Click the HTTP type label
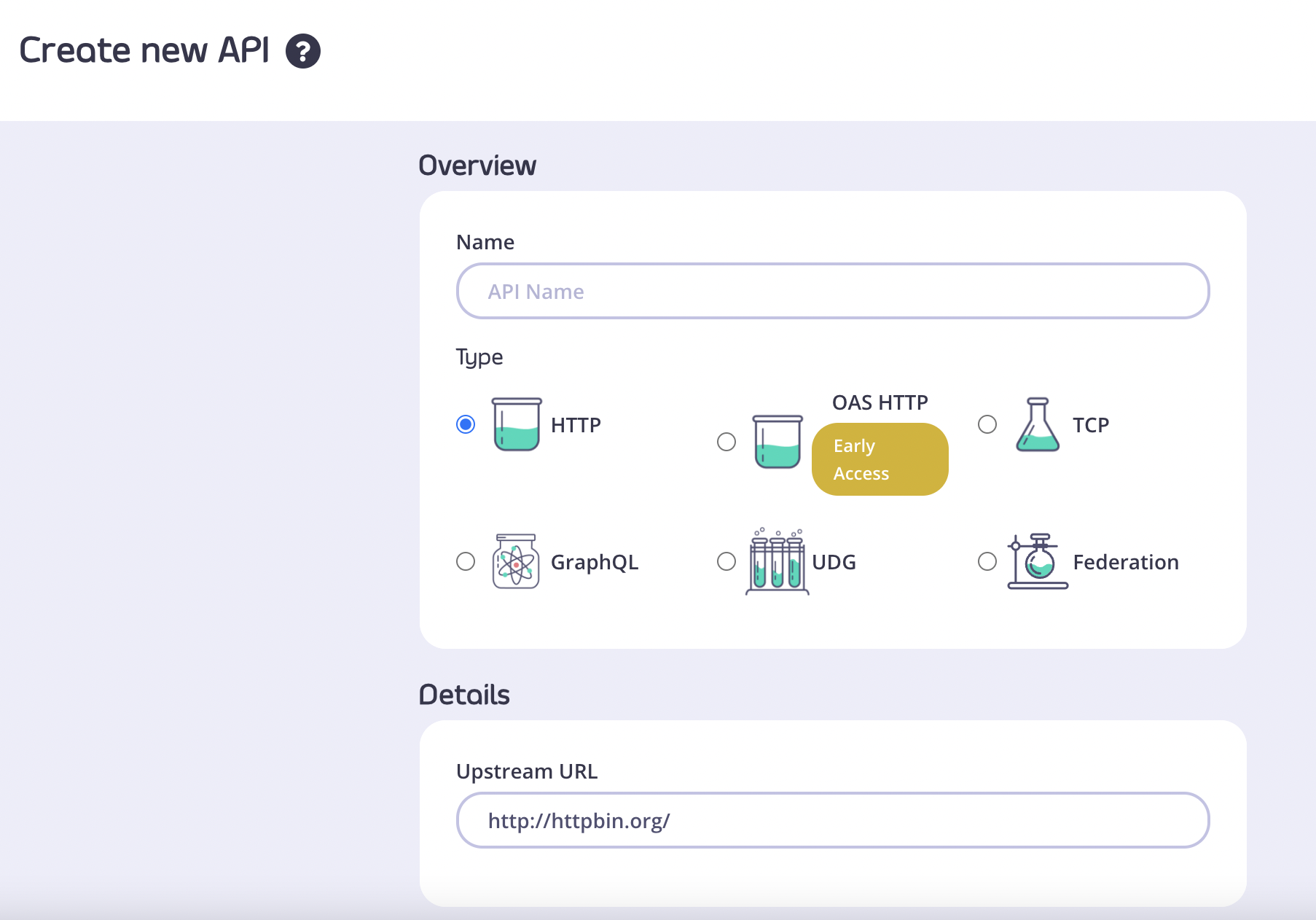Screen dimensions: 1316x920 point(575,425)
